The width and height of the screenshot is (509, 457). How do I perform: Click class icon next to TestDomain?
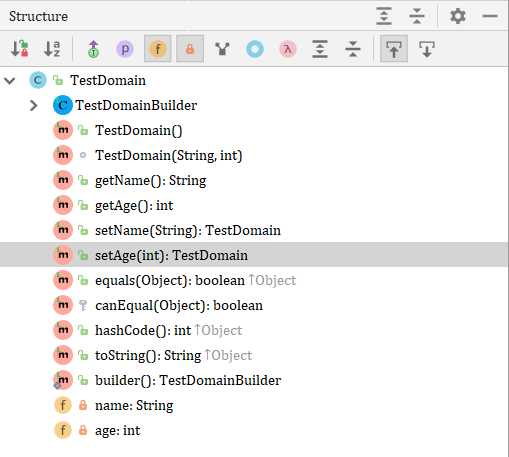pyautogui.click(x=38, y=80)
